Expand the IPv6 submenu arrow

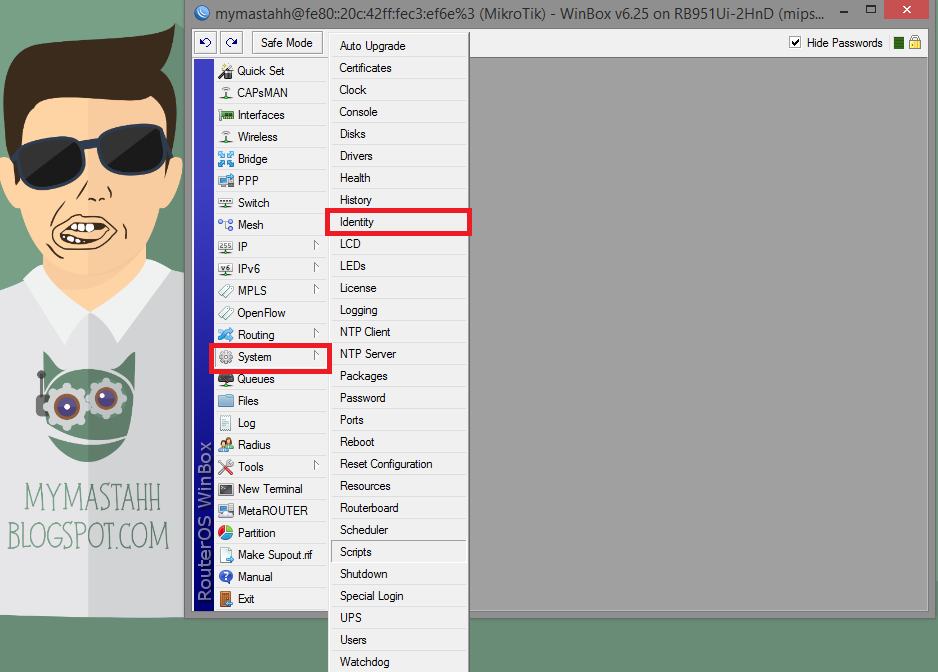coord(316,267)
